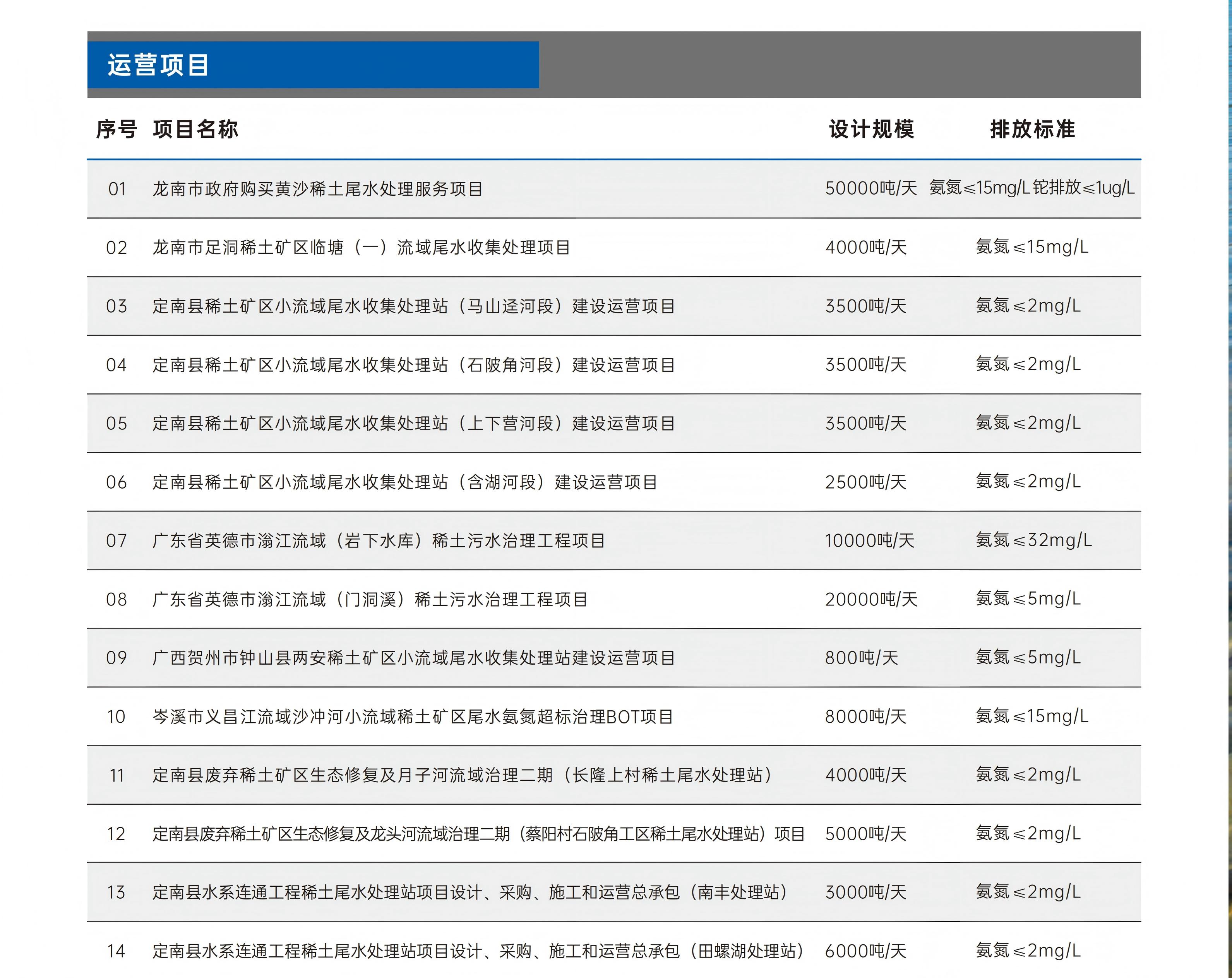Click the 门洞溪 project name
Image resolution: width=1232 pixels, height=978 pixels.
tap(370, 599)
